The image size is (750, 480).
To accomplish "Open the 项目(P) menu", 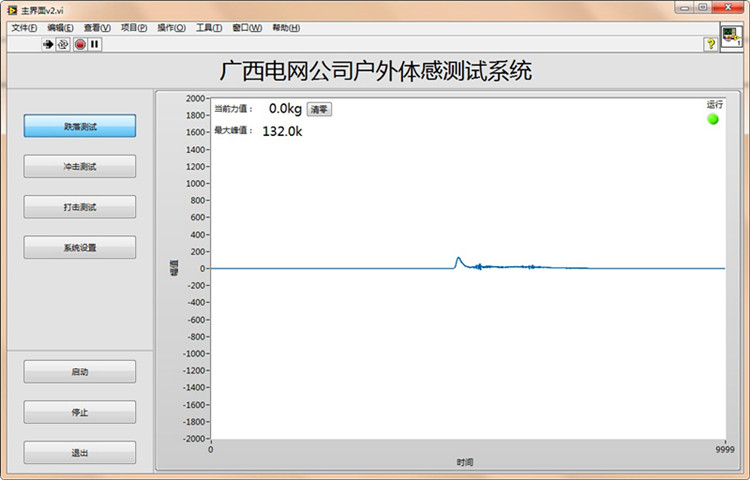I will [x=134, y=28].
